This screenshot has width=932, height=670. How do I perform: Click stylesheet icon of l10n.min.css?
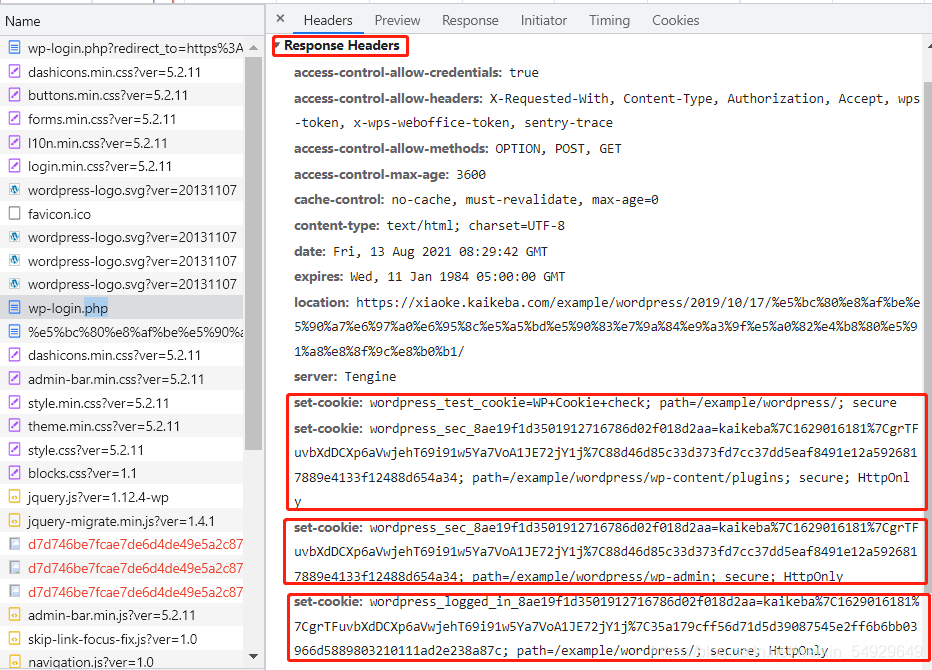tap(14, 142)
